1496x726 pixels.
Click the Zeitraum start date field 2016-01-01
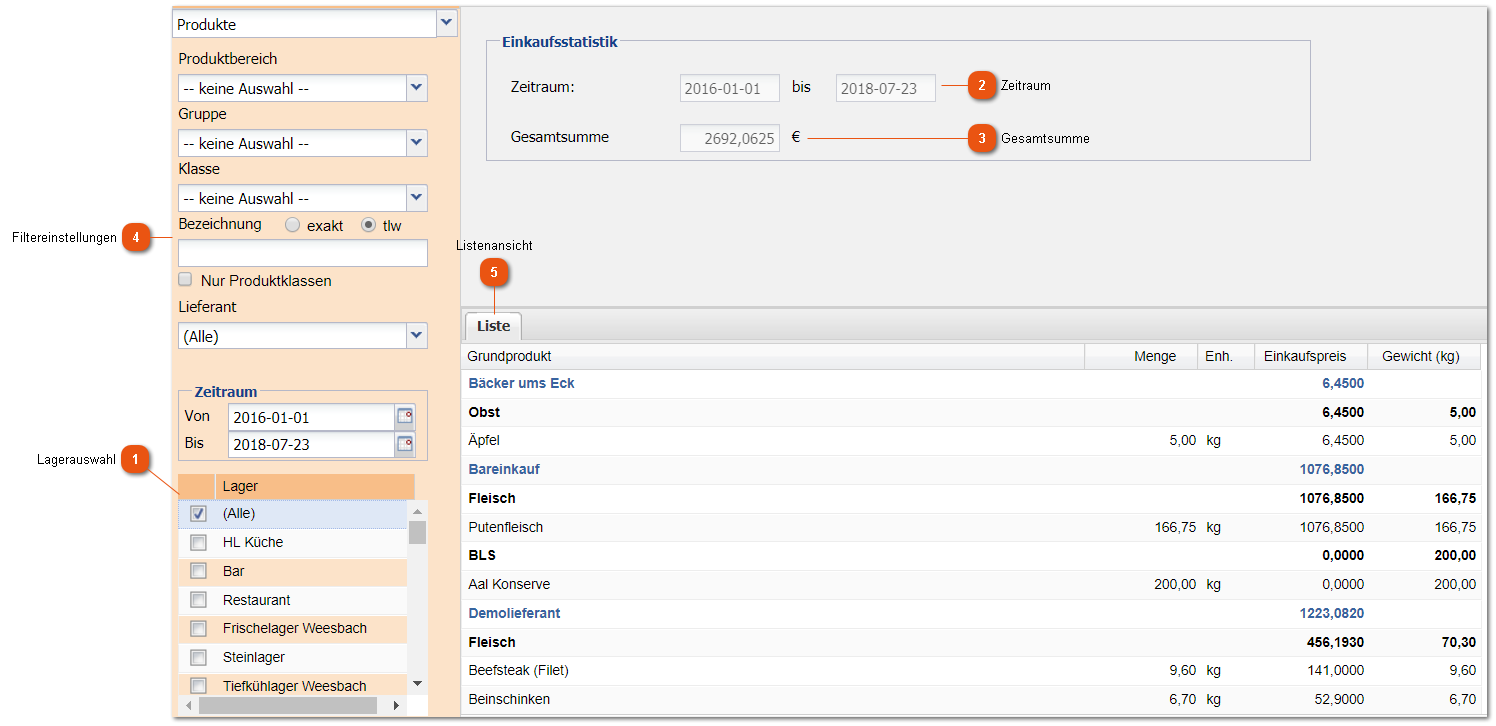click(x=730, y=88)
